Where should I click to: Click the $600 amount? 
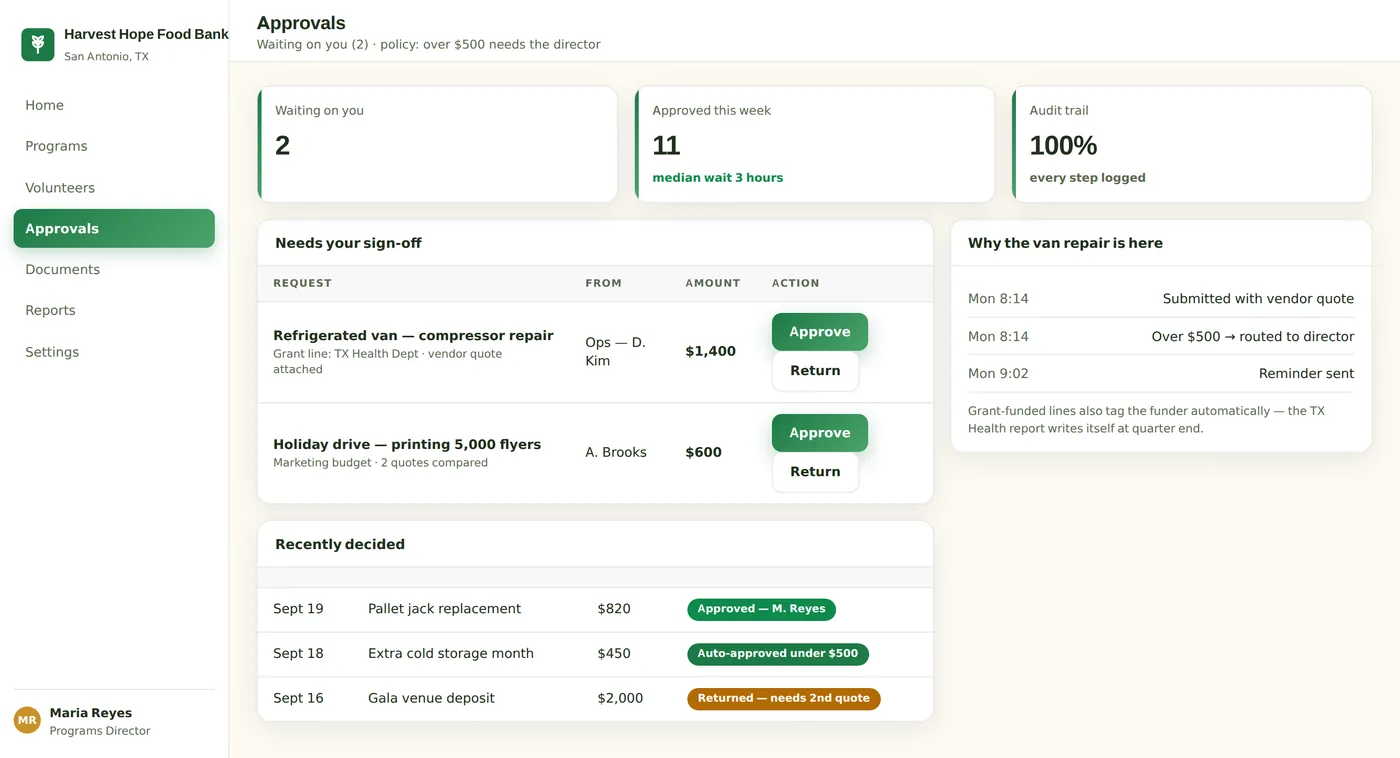[704, 453]
